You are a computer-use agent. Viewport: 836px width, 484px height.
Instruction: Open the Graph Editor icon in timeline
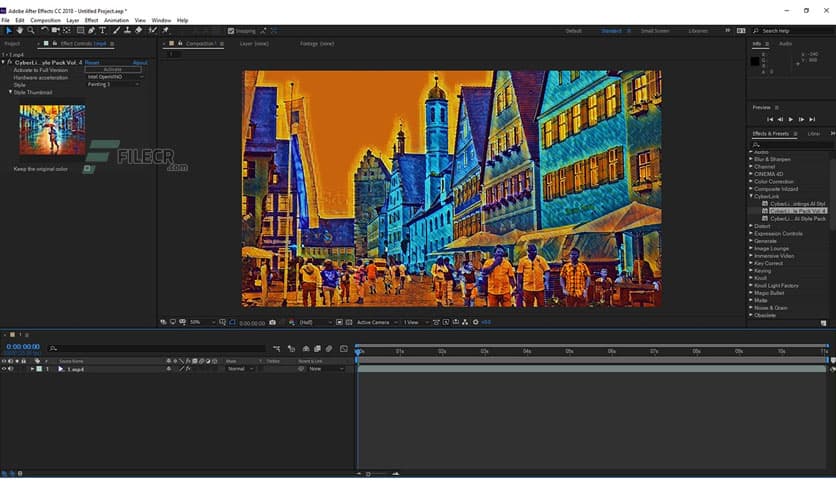tap(344, 349)
